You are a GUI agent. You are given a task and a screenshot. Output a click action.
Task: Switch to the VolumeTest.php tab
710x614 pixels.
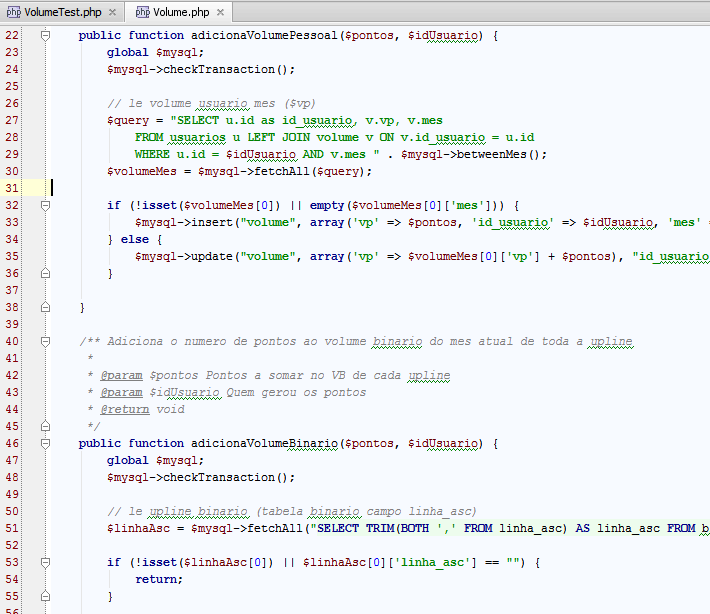tap(62, 12)
